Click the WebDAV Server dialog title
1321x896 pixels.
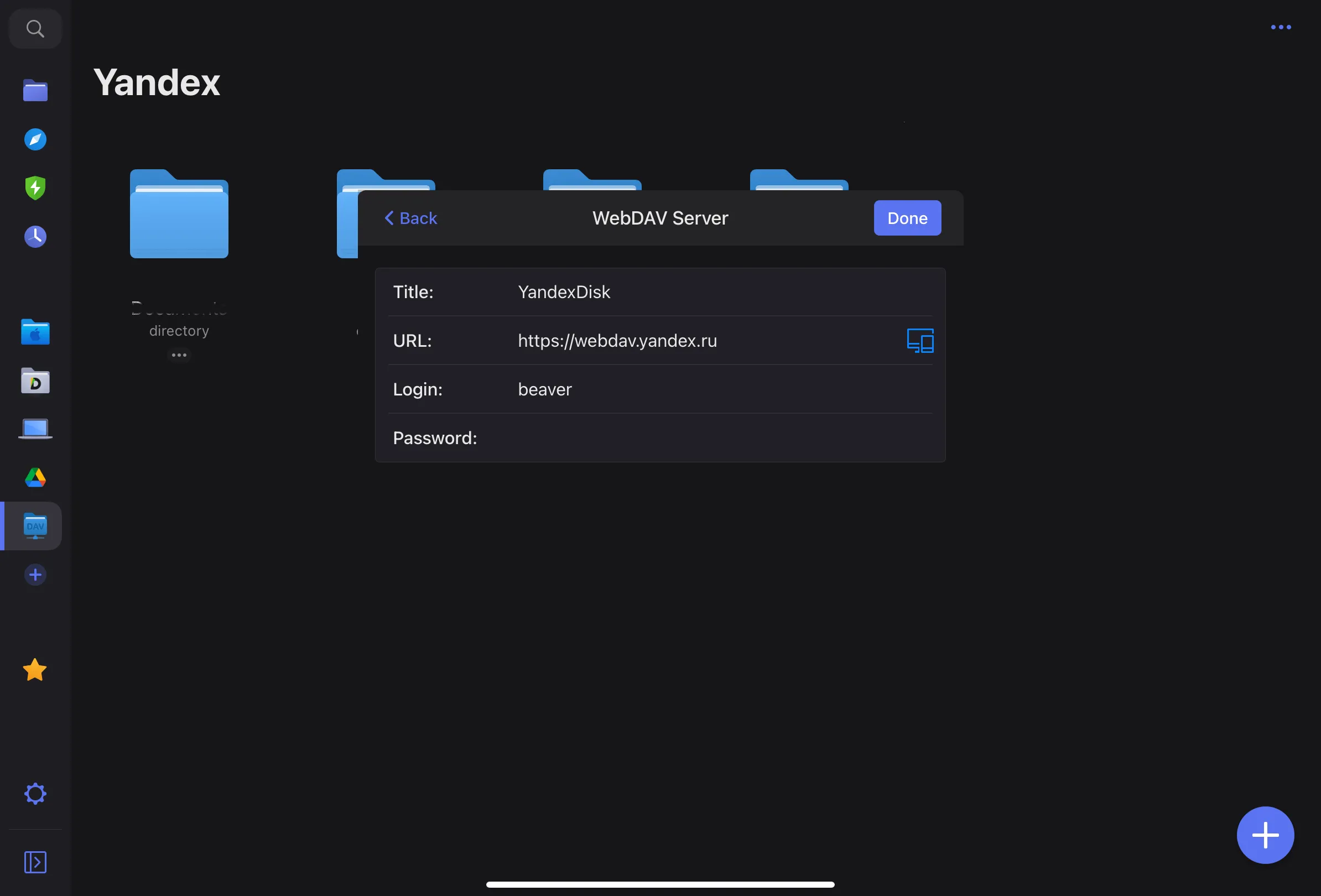660,218
